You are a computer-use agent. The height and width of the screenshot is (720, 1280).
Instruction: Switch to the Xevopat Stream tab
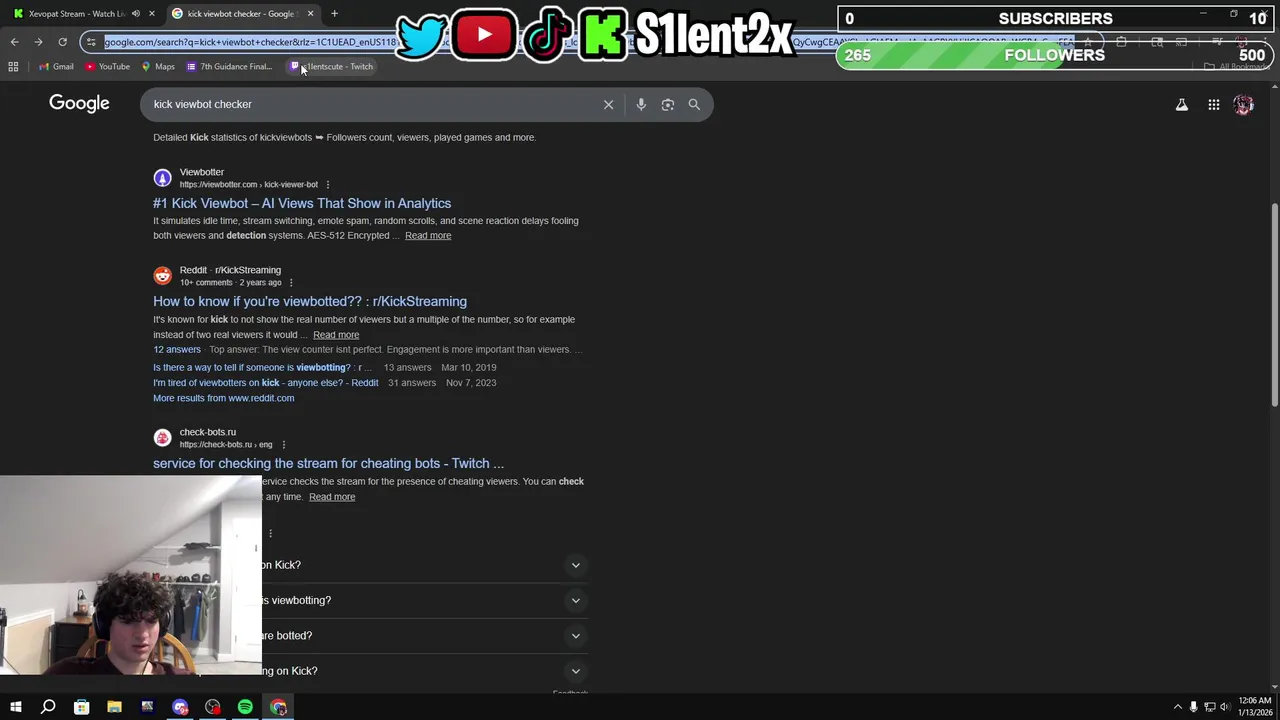point(75,14)
